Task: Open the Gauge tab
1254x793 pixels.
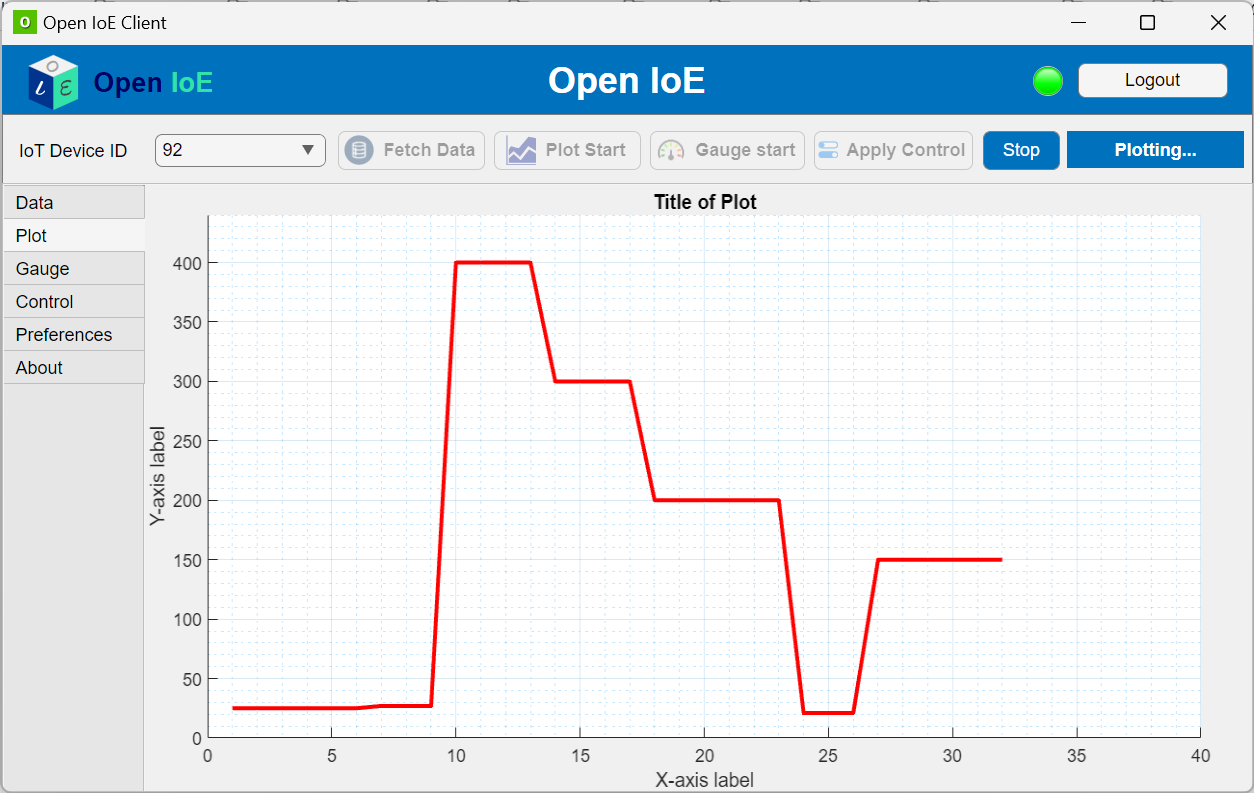Action: pos(74,269)
